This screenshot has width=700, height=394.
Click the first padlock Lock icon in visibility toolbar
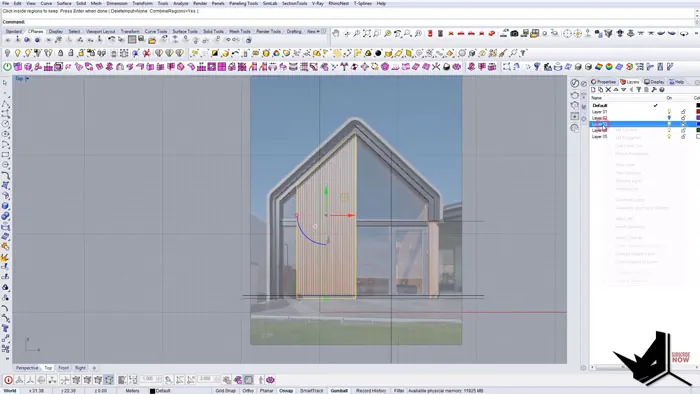(x=60, y=53)
